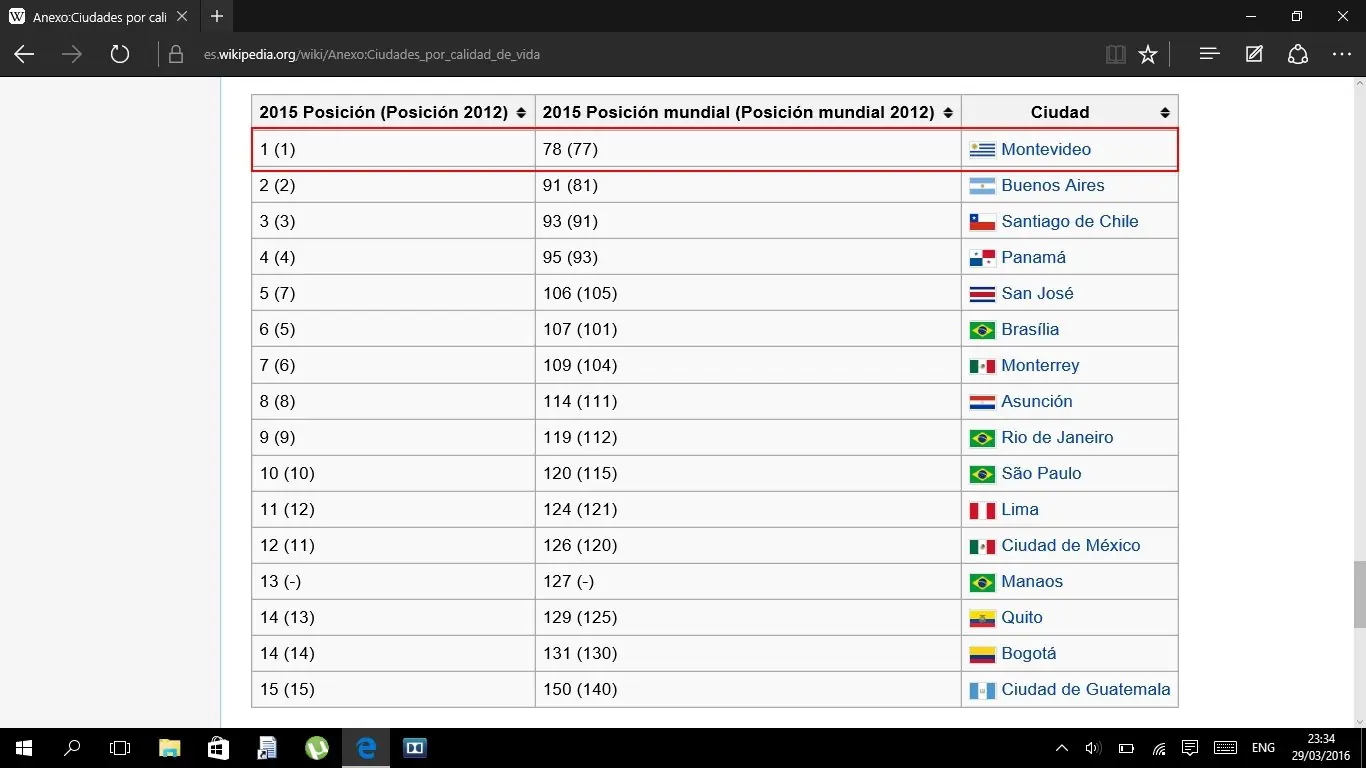1366x768 pixels.
Task: Add page to favorites star
Action: point(1148,54)
